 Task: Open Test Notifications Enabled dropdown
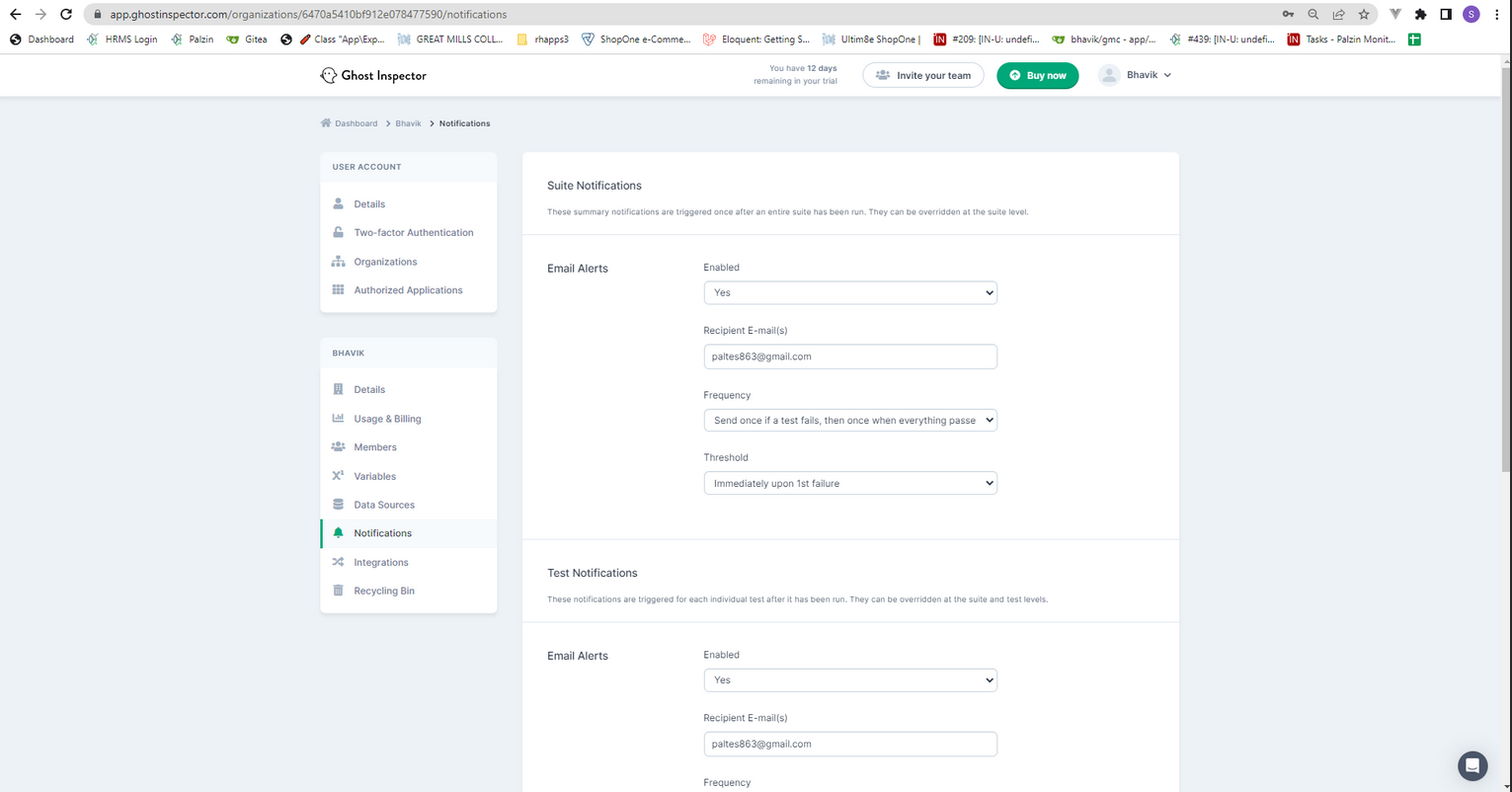pos(850,679)
